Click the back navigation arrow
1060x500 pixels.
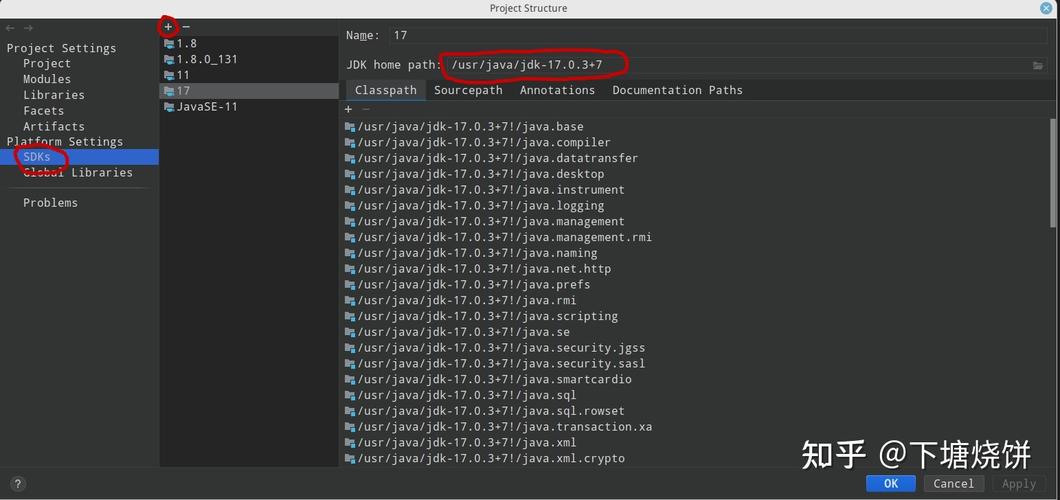coord(11,28)
